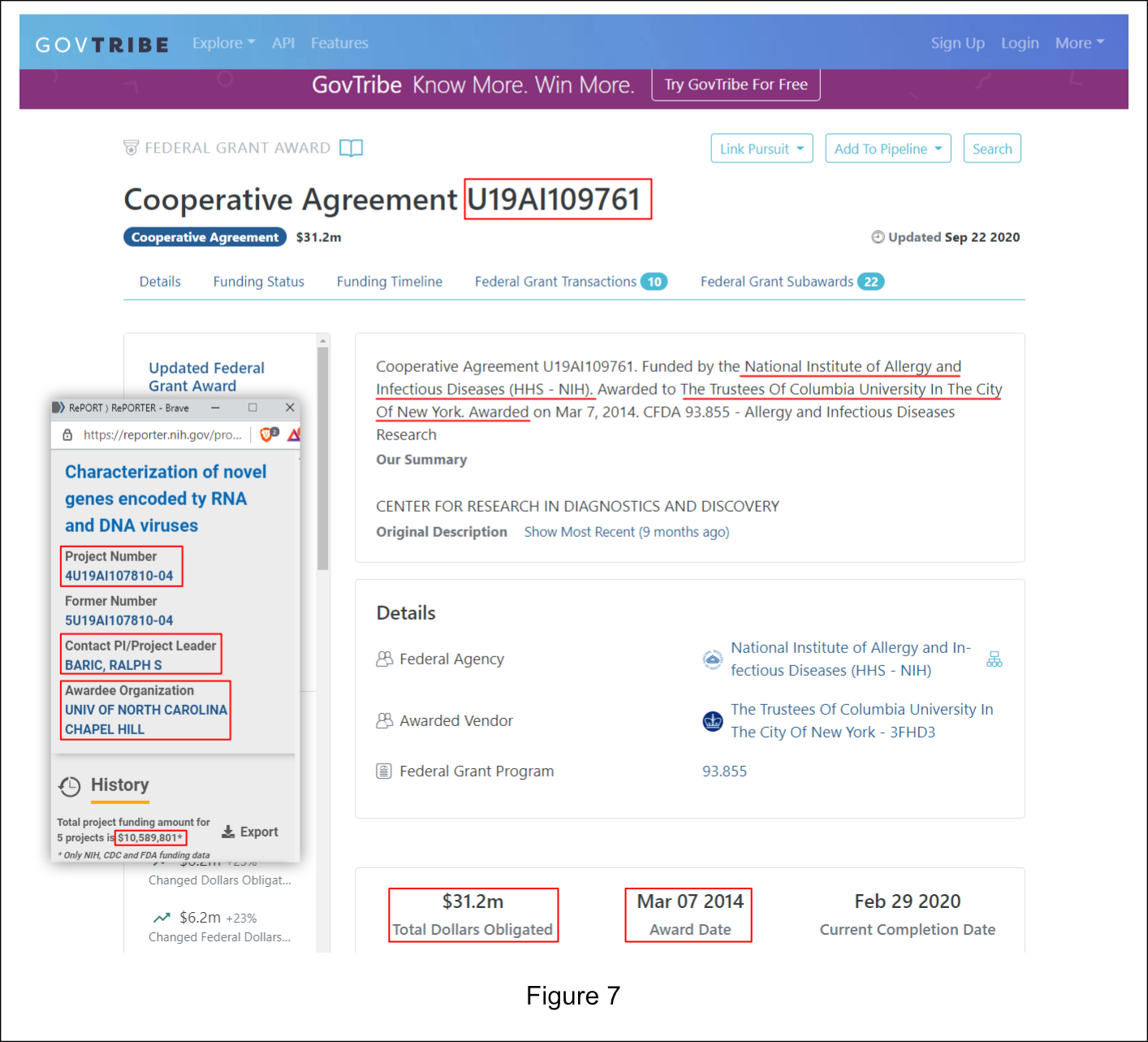Click the GovTribe logo

(102, 44)
